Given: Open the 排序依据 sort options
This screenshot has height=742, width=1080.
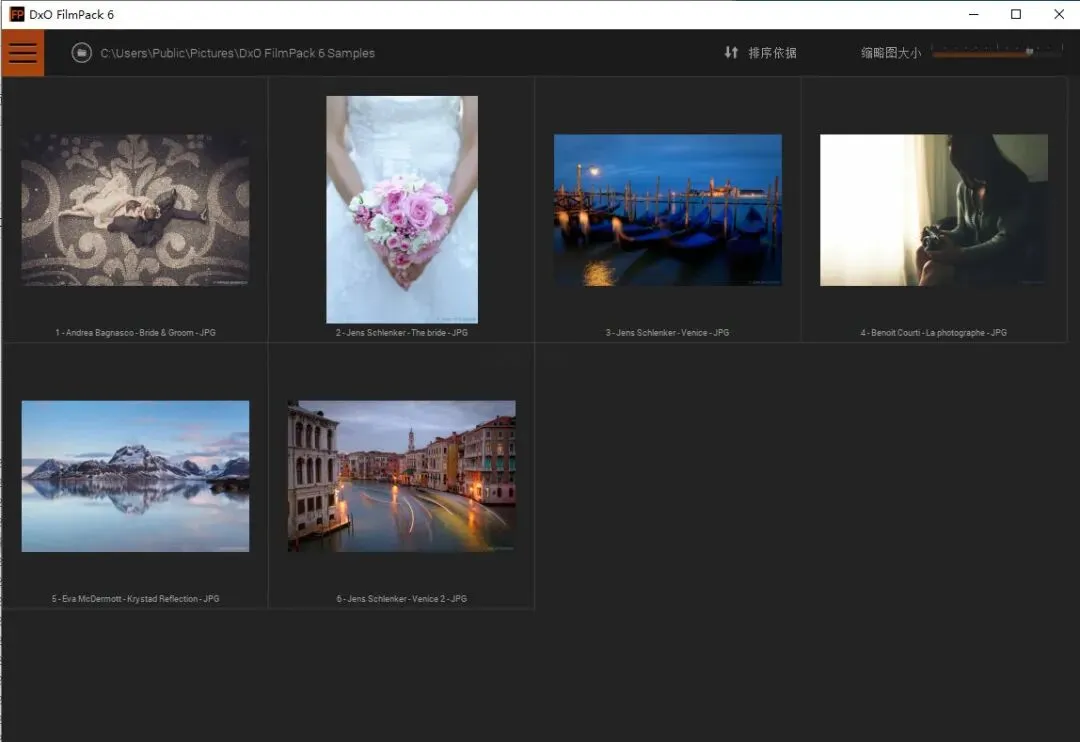Looking at the screenshot, I should pos(772,53).
